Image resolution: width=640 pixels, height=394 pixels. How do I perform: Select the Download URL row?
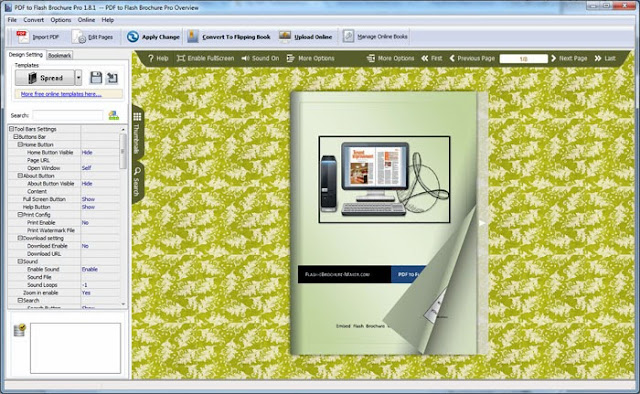(x=64, y=254)
